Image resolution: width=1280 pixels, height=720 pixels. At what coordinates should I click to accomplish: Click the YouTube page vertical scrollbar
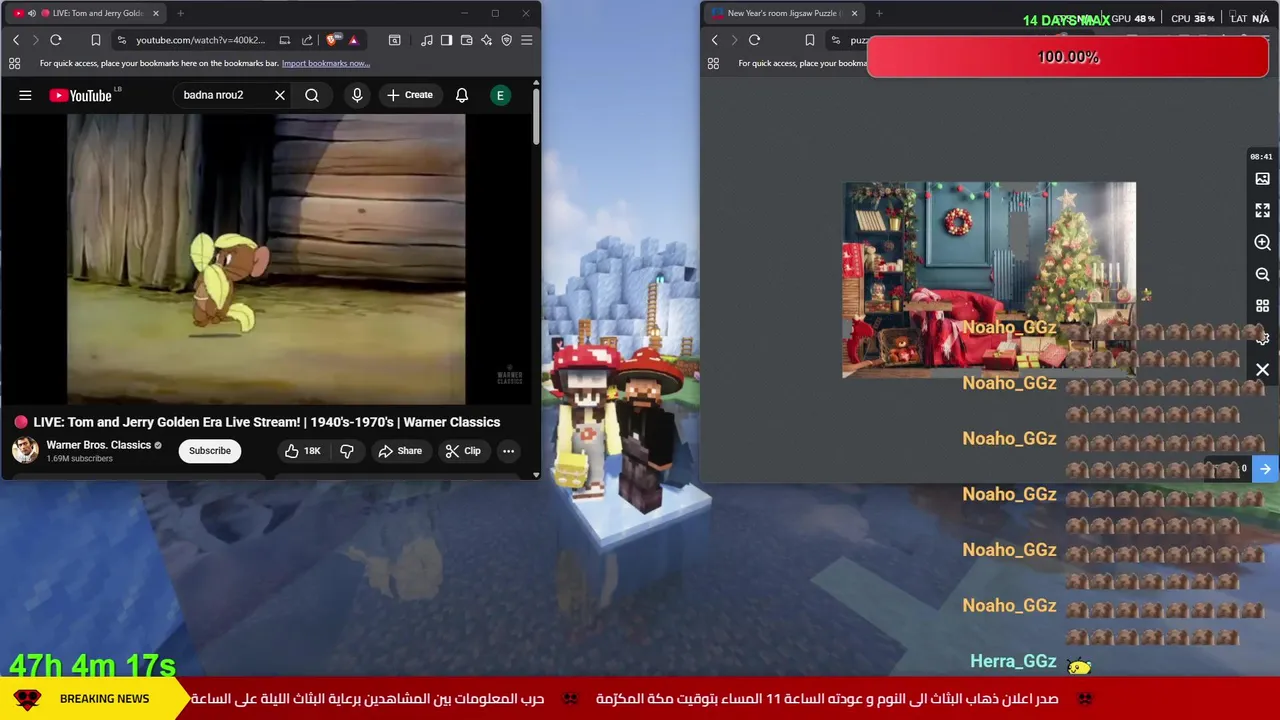[x=536, y=115]
